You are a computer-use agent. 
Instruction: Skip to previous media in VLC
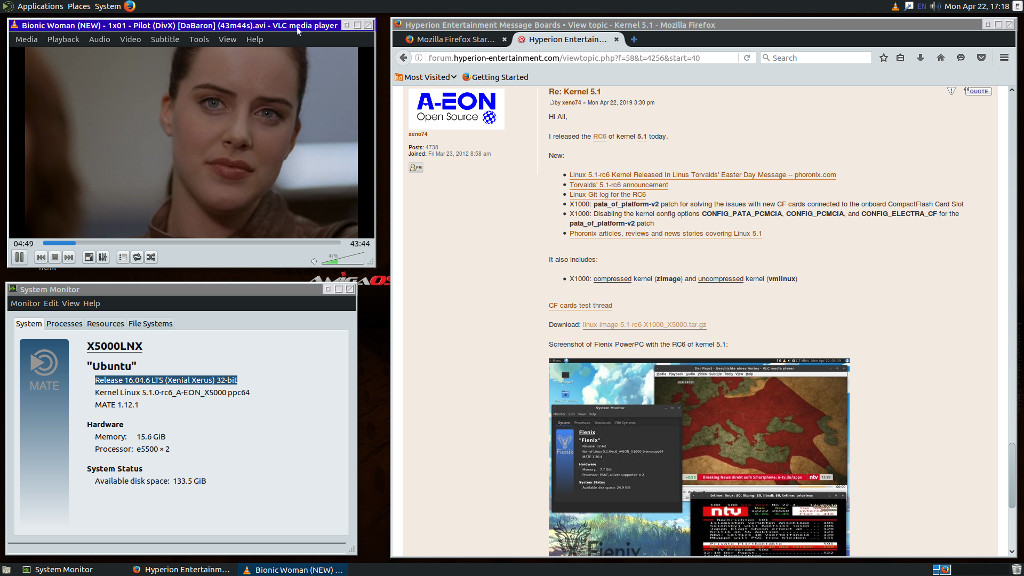[x=40, y=257]
